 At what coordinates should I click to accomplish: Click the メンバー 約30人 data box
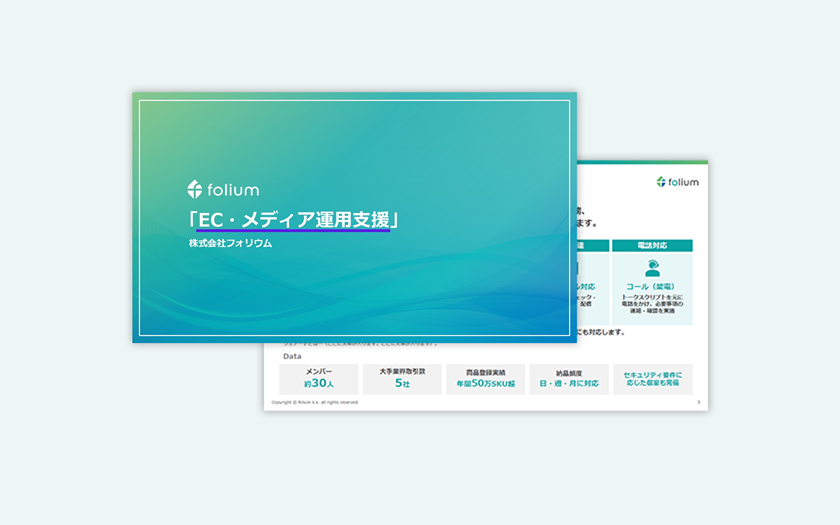pyautogui.click(x=319, y=379)
